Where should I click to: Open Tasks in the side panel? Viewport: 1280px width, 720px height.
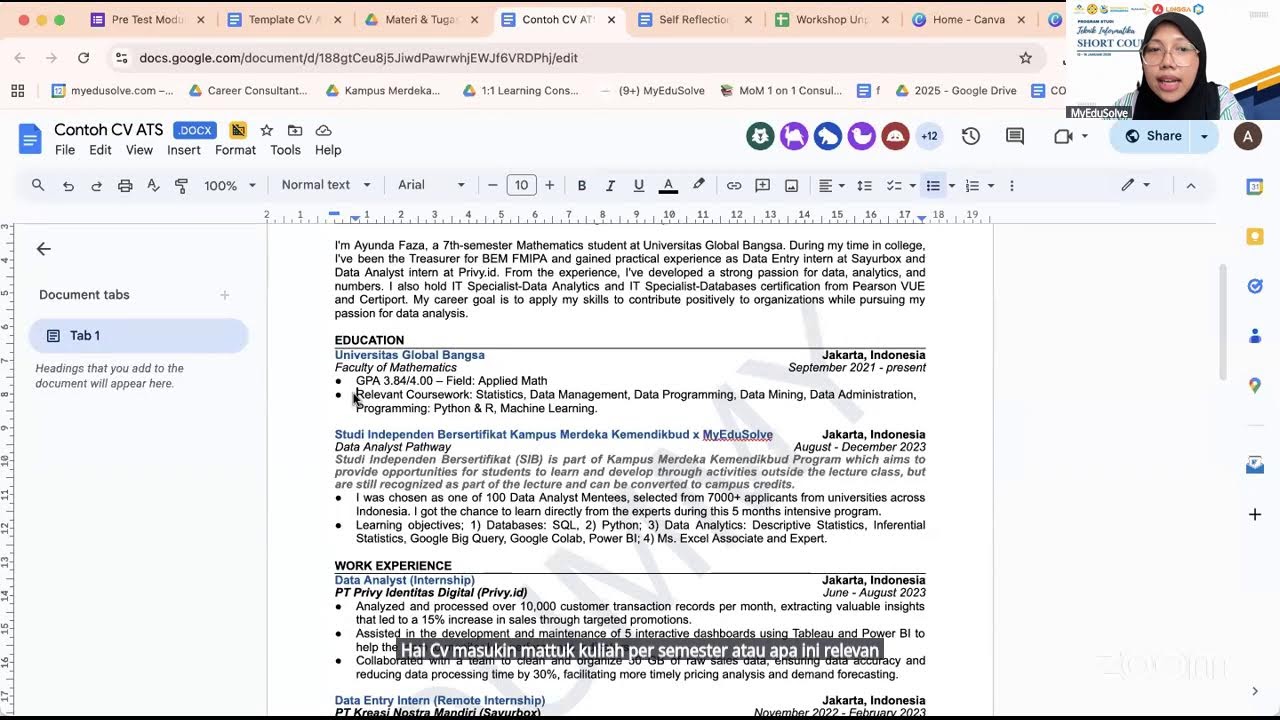(x=1255, y=287)
